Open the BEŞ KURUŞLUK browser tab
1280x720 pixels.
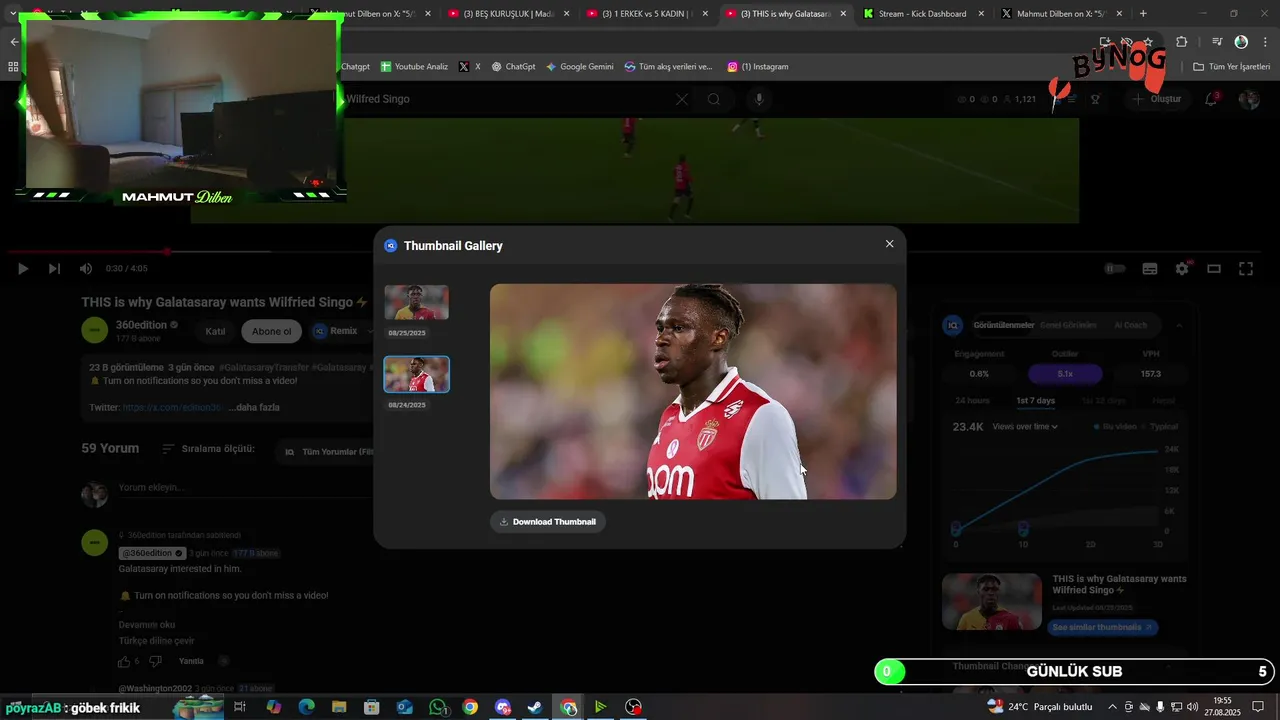pos(508,14)
